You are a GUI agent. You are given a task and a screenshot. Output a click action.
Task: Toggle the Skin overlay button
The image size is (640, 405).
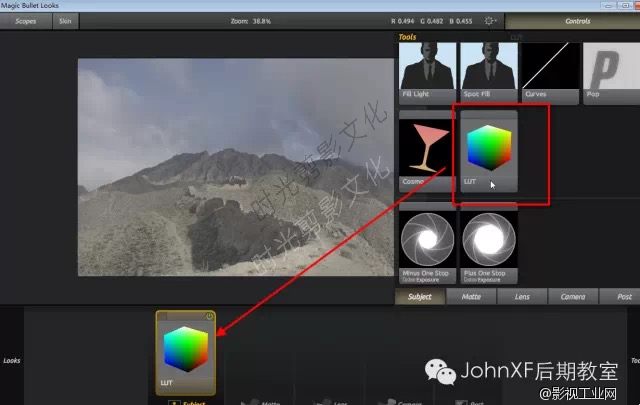65,21
